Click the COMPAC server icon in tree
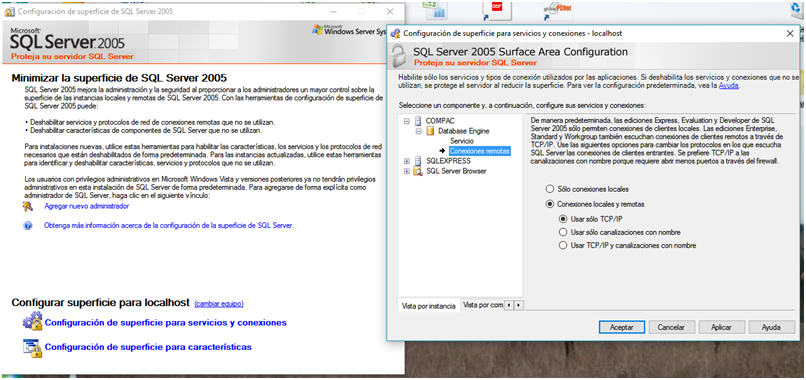Viewport: 806px width, 380px height. (x=417, y=121)
